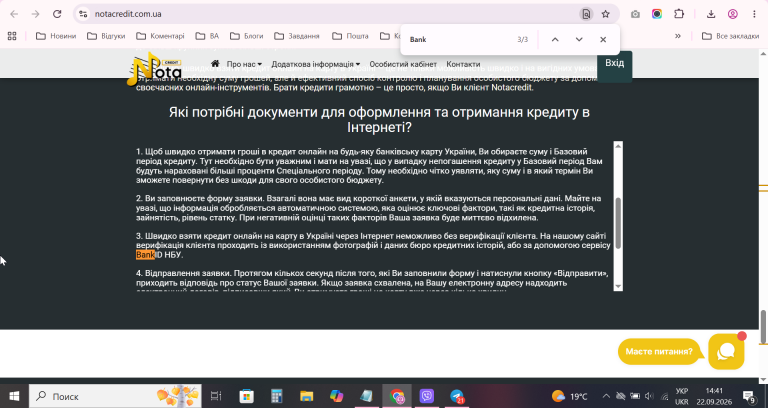Open the browser profile avatar

pyautogui.click(x=733, y=14)
